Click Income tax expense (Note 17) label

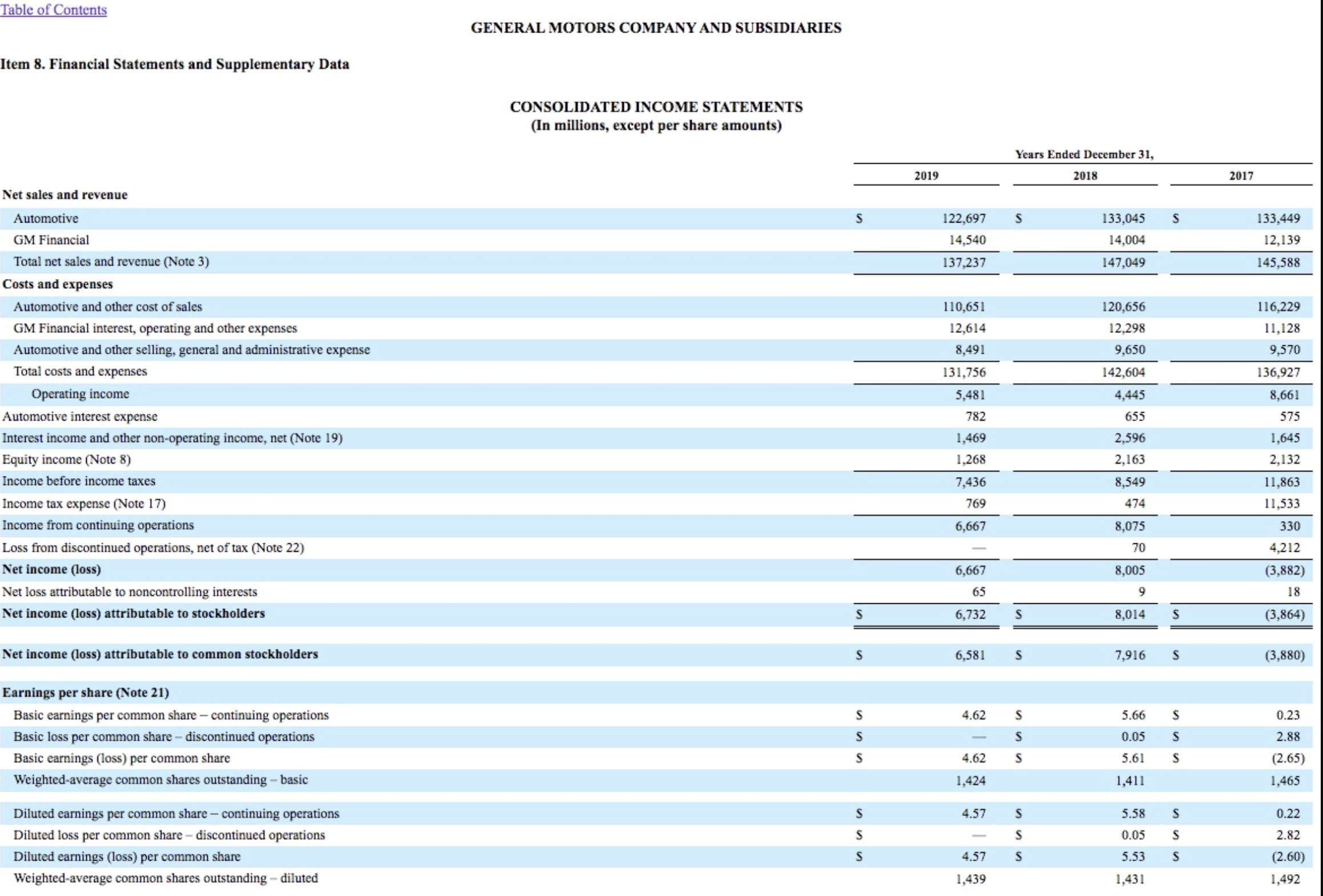tap(84, 504)
